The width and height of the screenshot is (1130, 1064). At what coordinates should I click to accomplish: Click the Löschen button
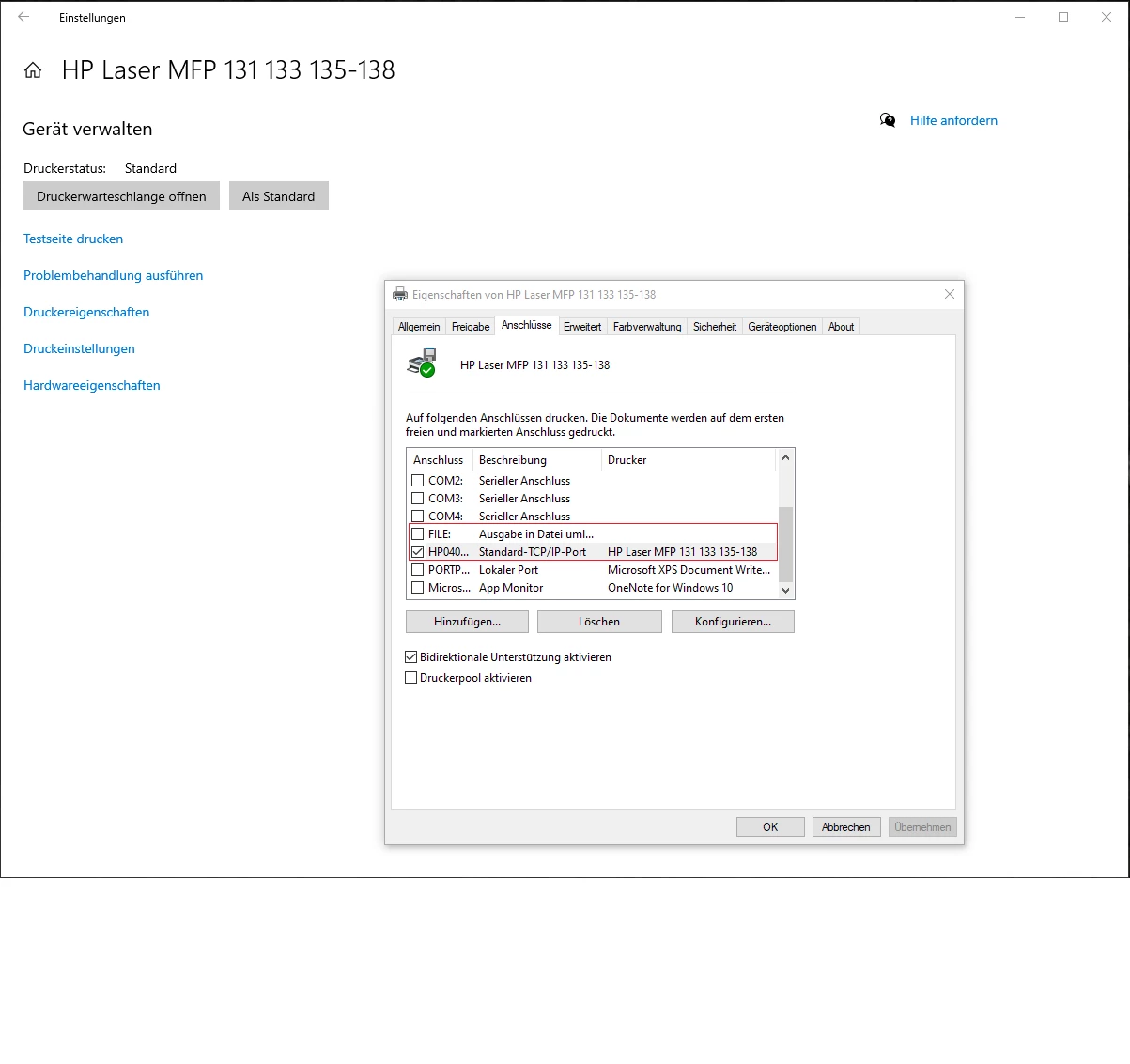point(599,622)
